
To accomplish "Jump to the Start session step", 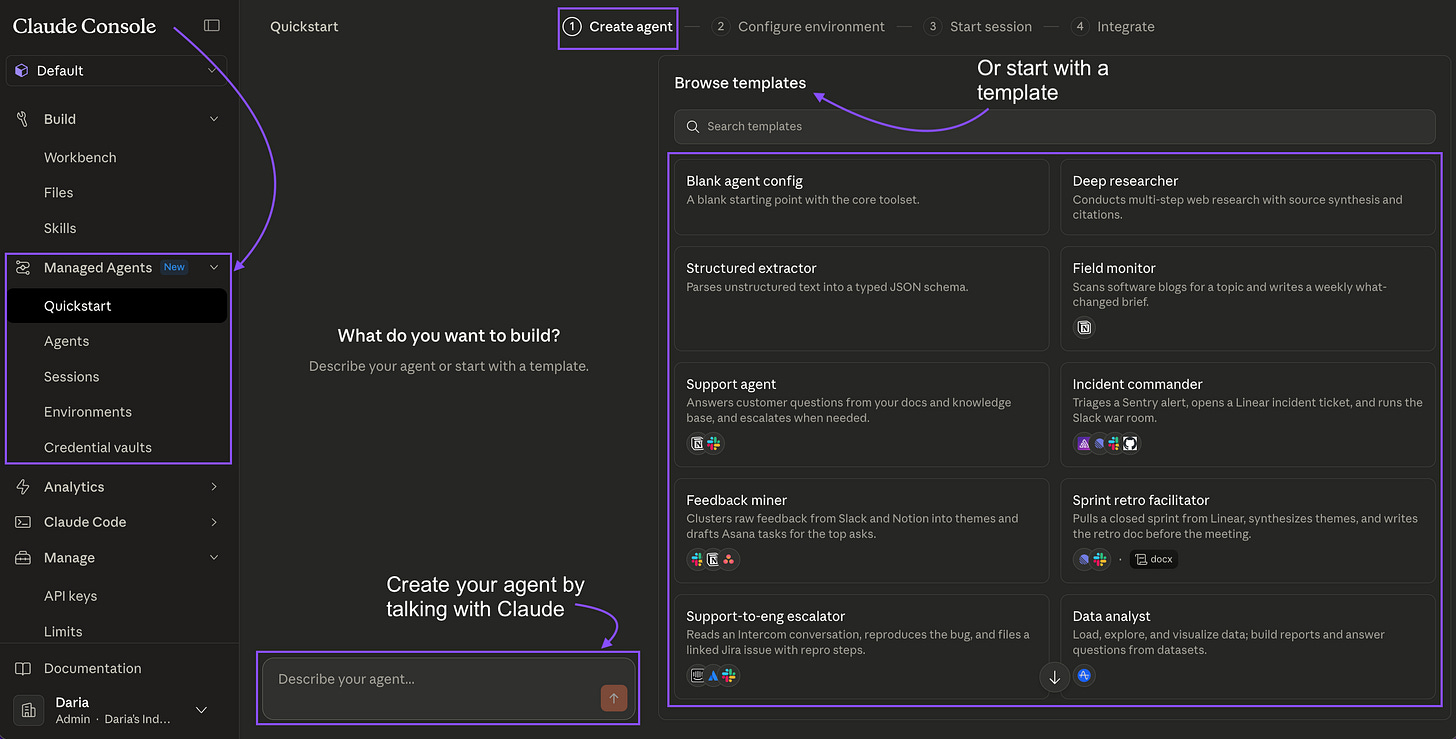I will [x=978, y=27].
